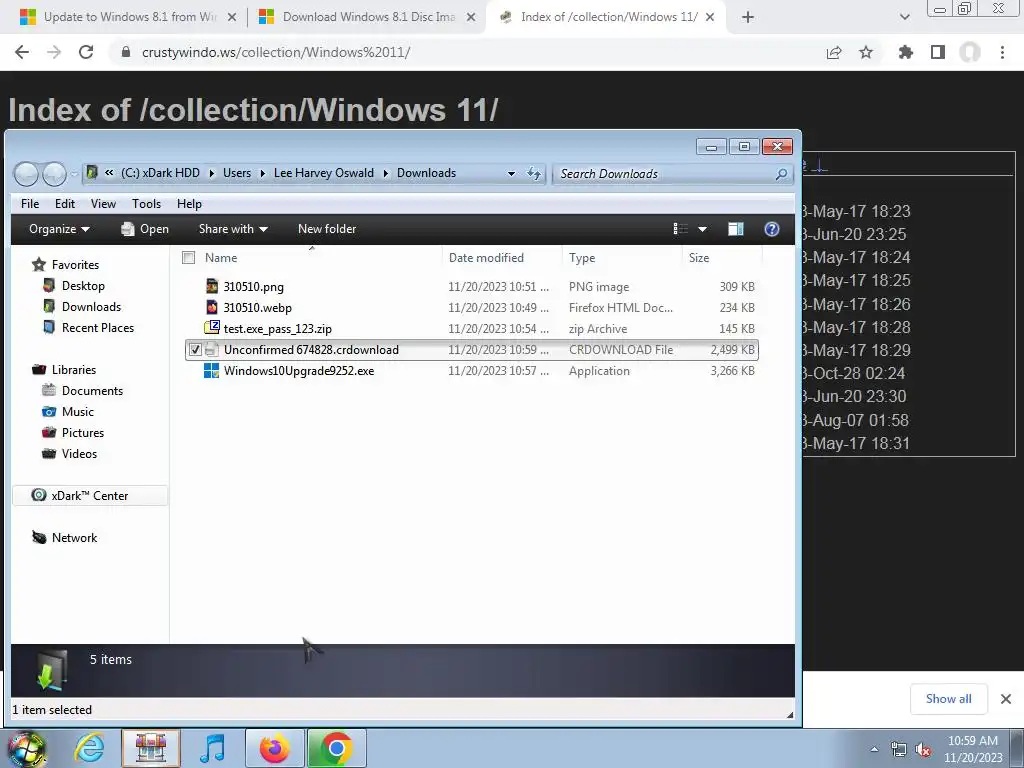1024x768 pixels.
Task: Close the Chrome downloads bar
Action: [1006, 699]
